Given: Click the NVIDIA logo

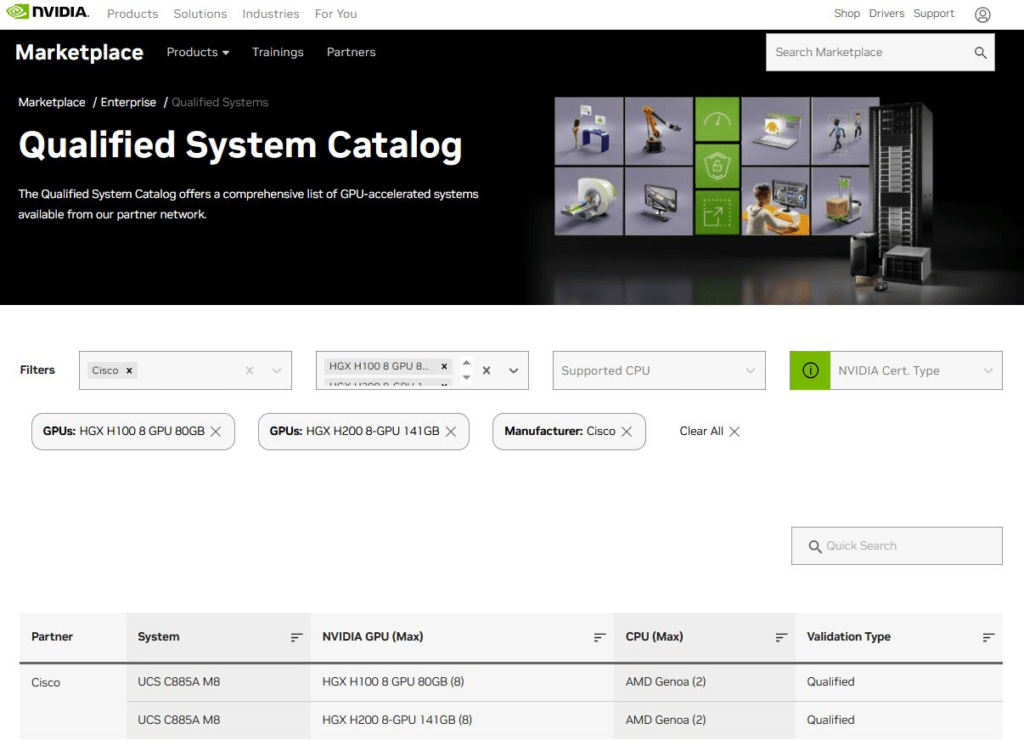Looking at the screenshot, I should pos(47,12).
